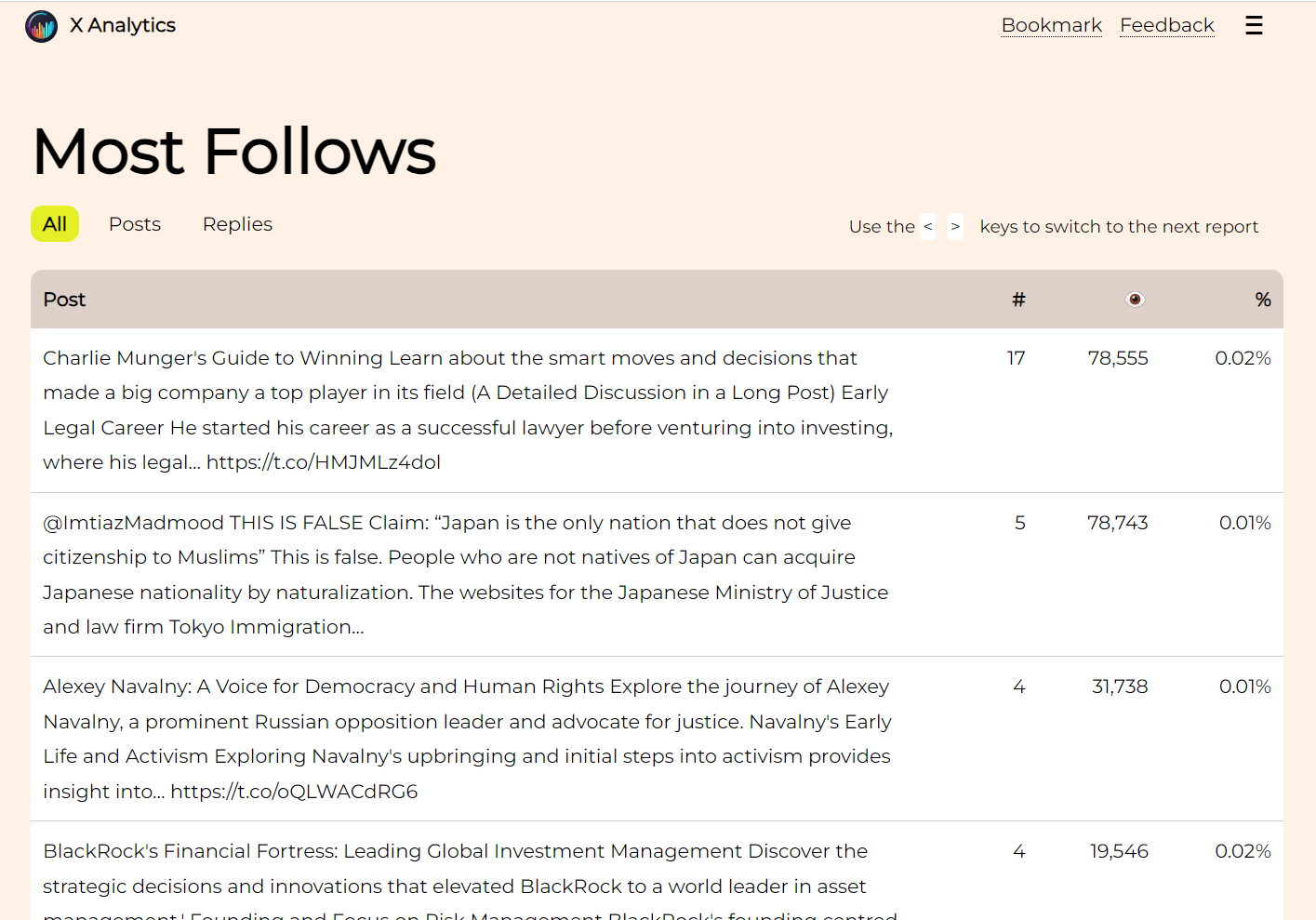The height and width of the screenshot is (920, 1316).
Task: Click the Post column header
Action: 64,300
